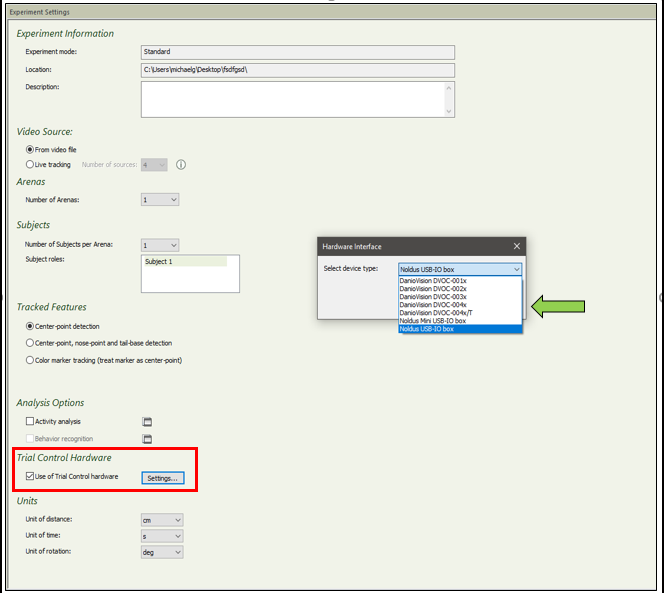Open Activity analysis settings icon

[x=147, y=421]
